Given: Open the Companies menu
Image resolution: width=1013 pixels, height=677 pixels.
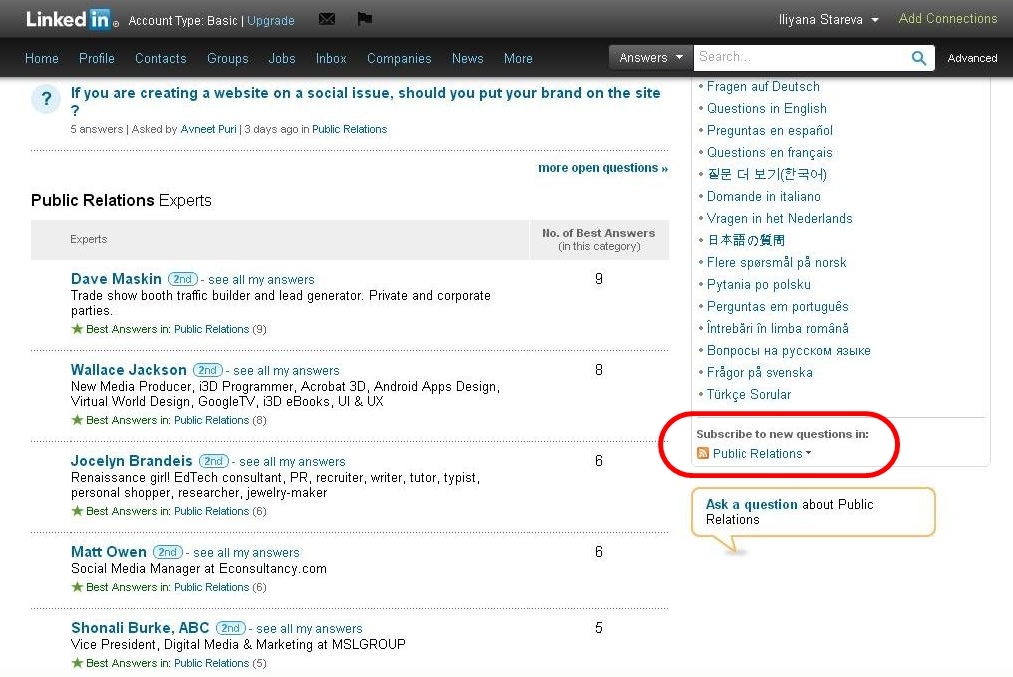Looking at the screenshot, I should pyautogui.click(x=399, y=59).
